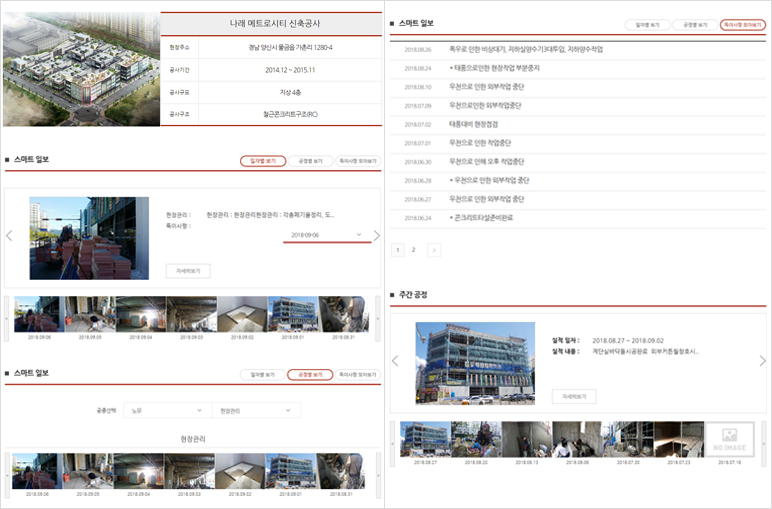Select weekly thumbnail dated 2018.08.13
This screenshot has width=772, height=509.
coord(527,440)
